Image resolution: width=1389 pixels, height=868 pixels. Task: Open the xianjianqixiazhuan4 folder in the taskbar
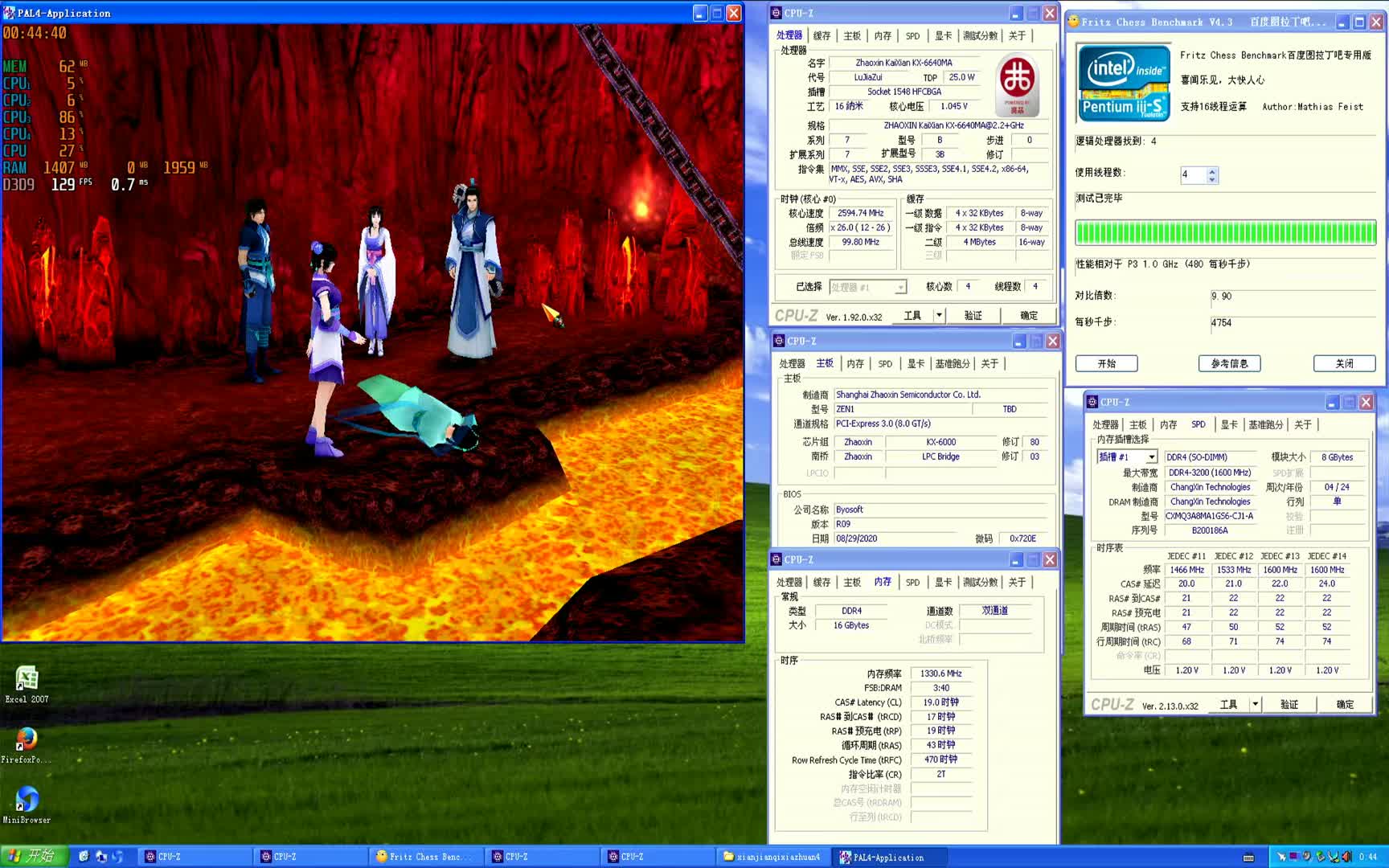click(772, 857)
